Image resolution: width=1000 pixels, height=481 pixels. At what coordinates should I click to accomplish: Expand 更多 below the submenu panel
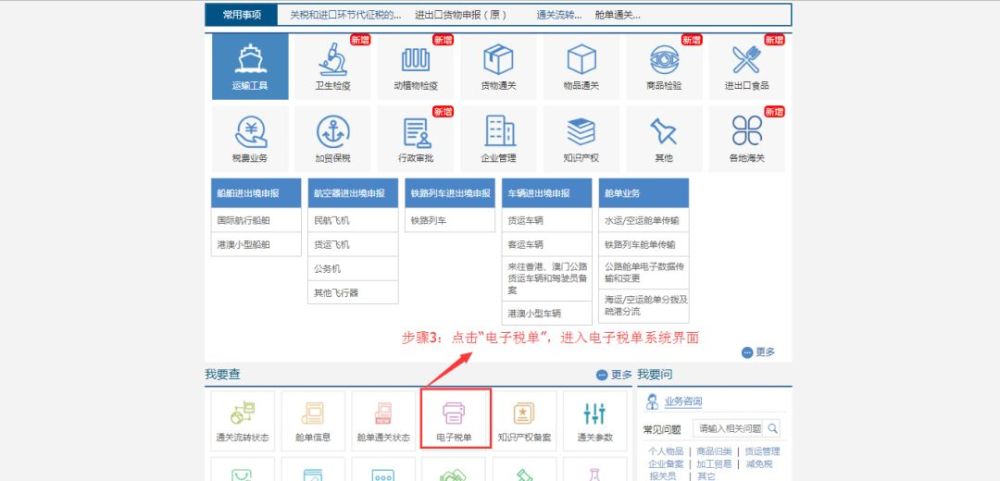click(x=758, y=352)
